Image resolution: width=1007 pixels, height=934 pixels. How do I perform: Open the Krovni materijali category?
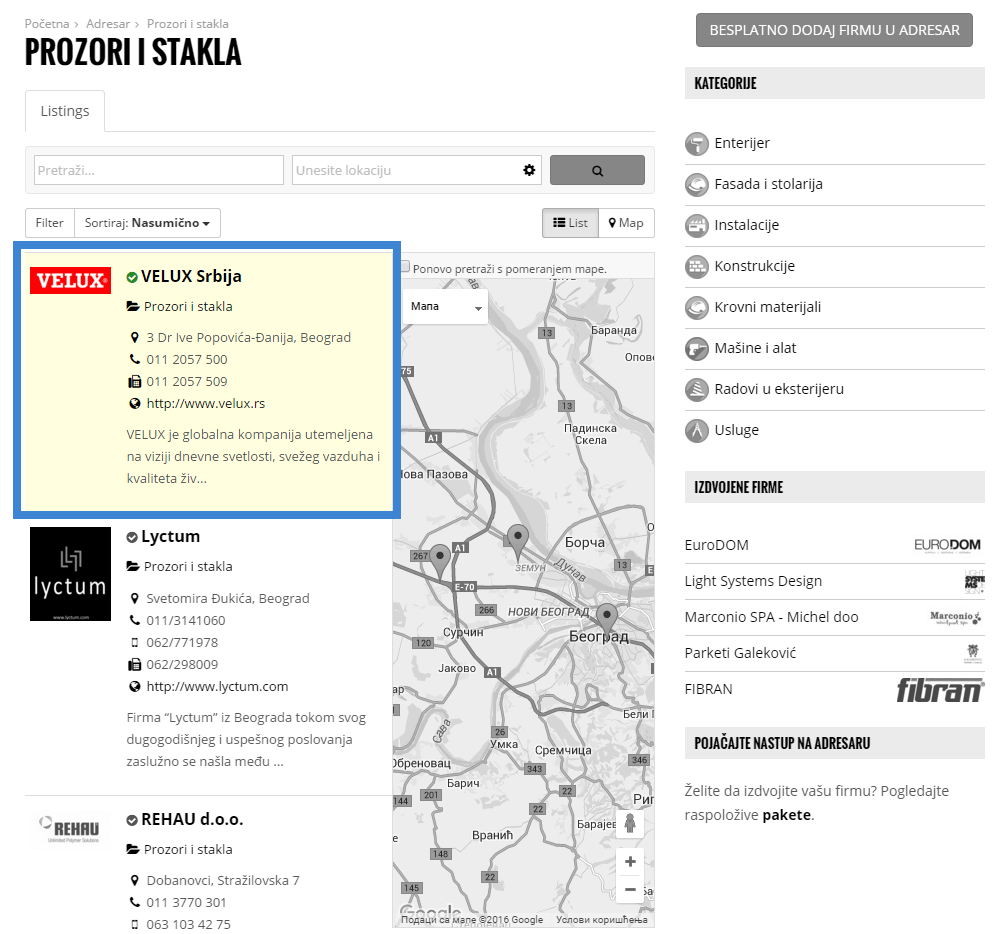pos(767,307)
